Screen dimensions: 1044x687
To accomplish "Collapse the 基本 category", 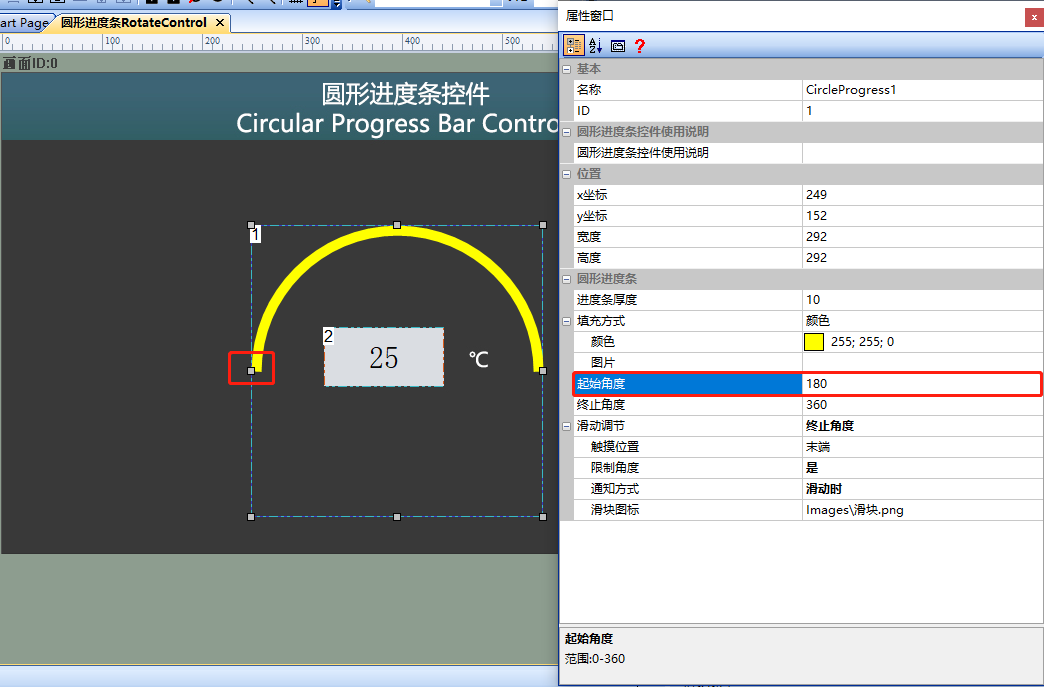I will click(567, 69).
